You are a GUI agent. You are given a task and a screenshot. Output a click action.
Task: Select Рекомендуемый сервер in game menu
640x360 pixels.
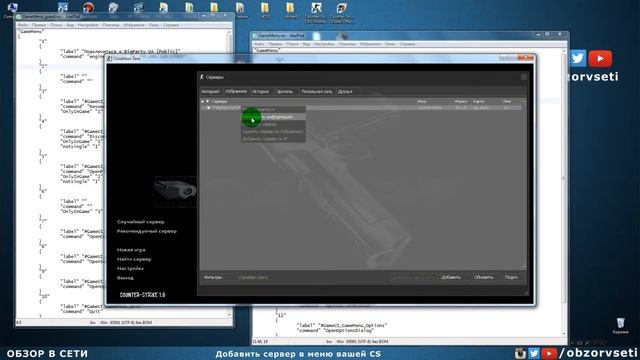tap(147, 231)
